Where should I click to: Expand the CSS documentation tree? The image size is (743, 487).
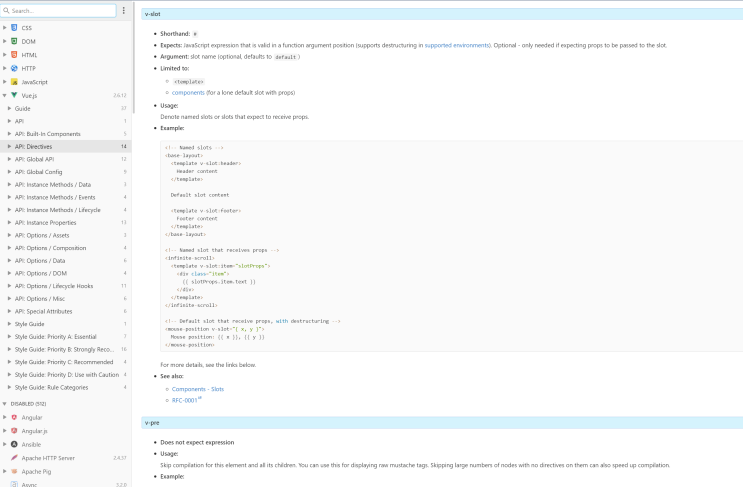pos(5,28)
